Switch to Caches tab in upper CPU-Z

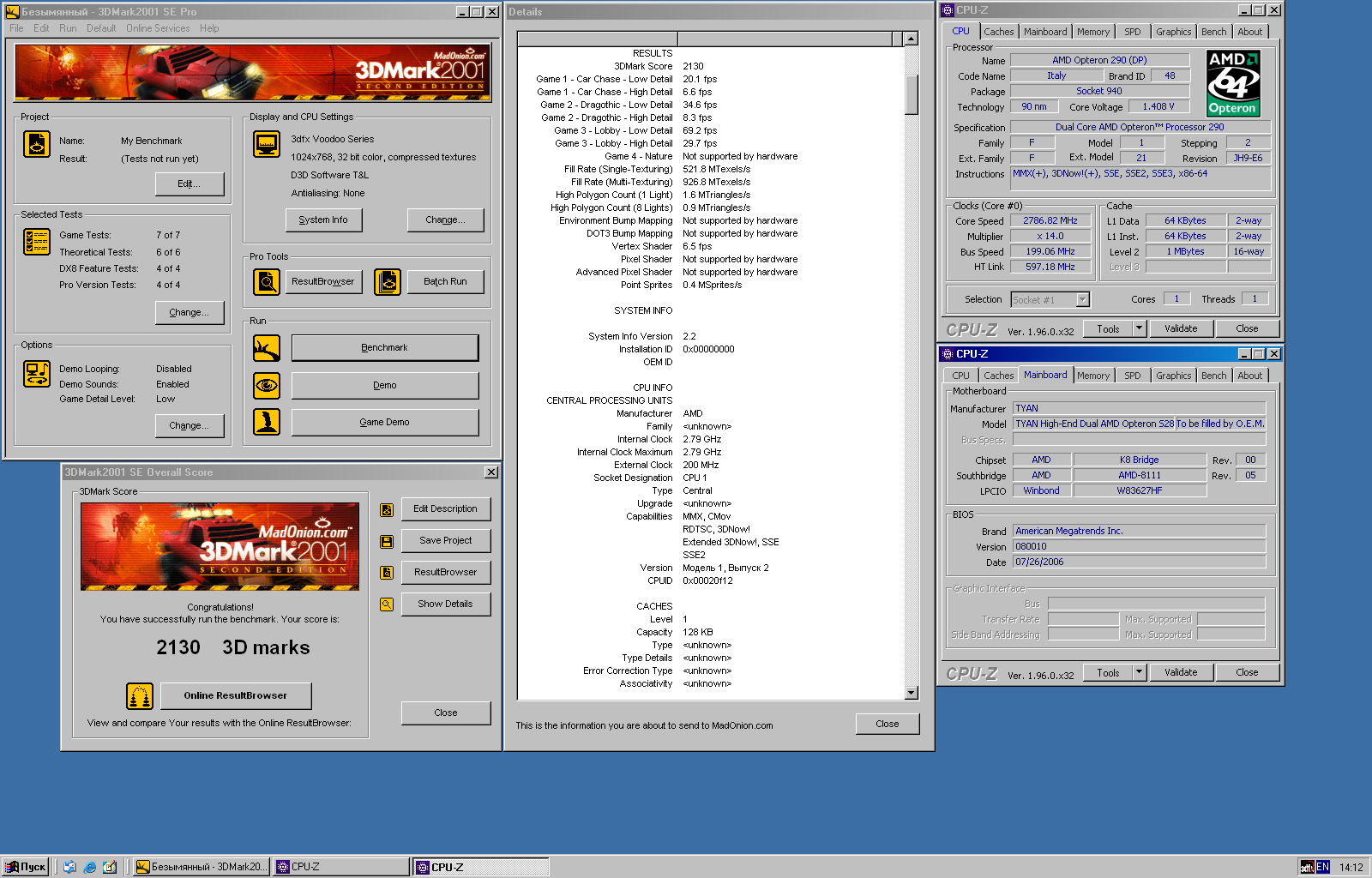click(998, 32)
